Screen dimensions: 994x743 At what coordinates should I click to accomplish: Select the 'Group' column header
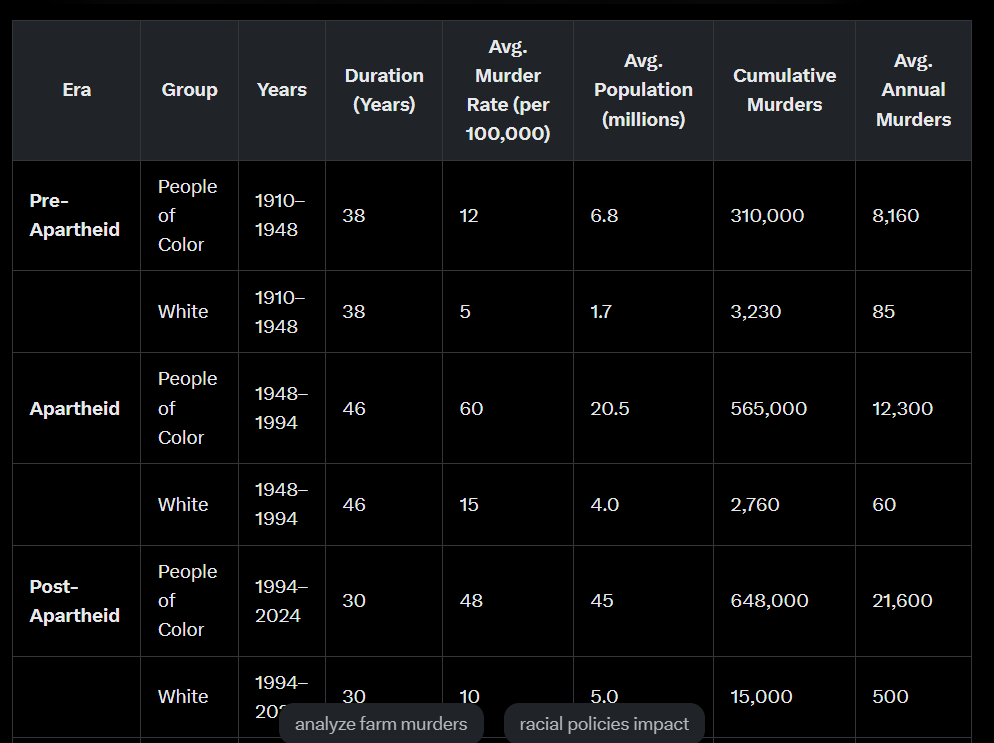coord(190,90)
